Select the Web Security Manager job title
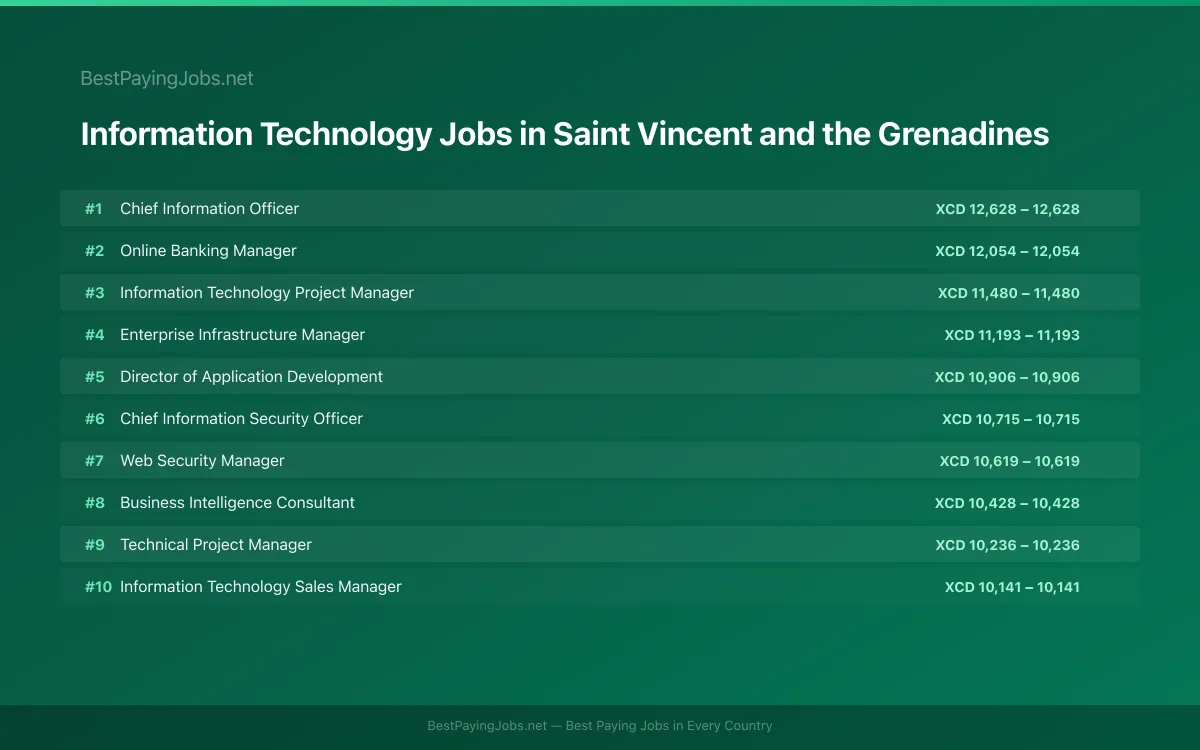Screen dimensions: 1200x750 coord(202,461)
